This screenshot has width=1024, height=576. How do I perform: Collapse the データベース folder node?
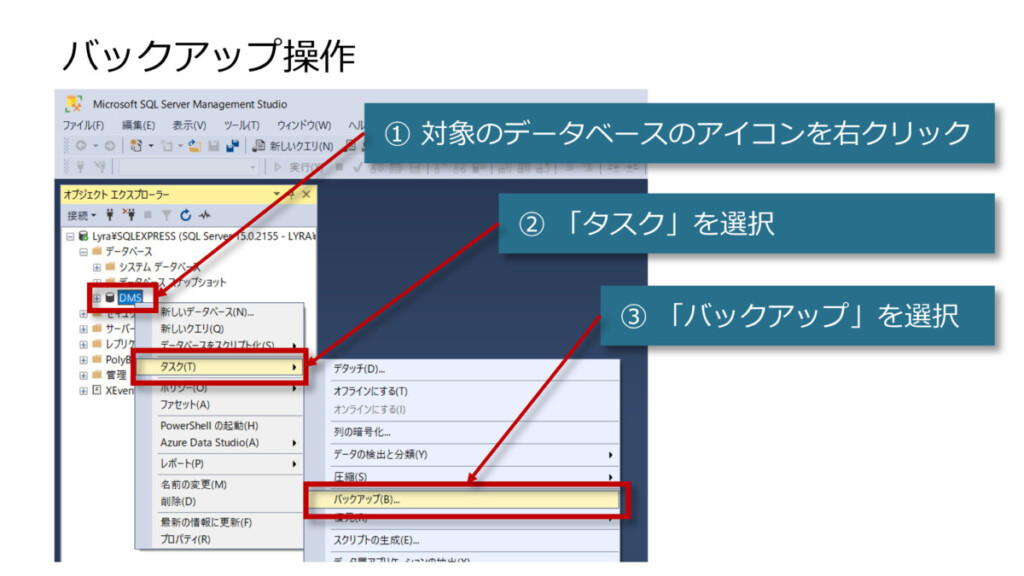pyautogui.click(x=84, y=252)
